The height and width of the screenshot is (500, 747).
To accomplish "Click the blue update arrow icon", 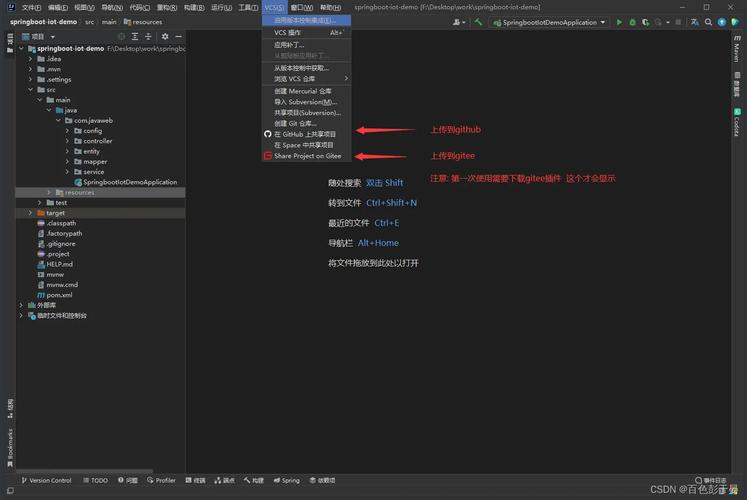I will point(722,22).
